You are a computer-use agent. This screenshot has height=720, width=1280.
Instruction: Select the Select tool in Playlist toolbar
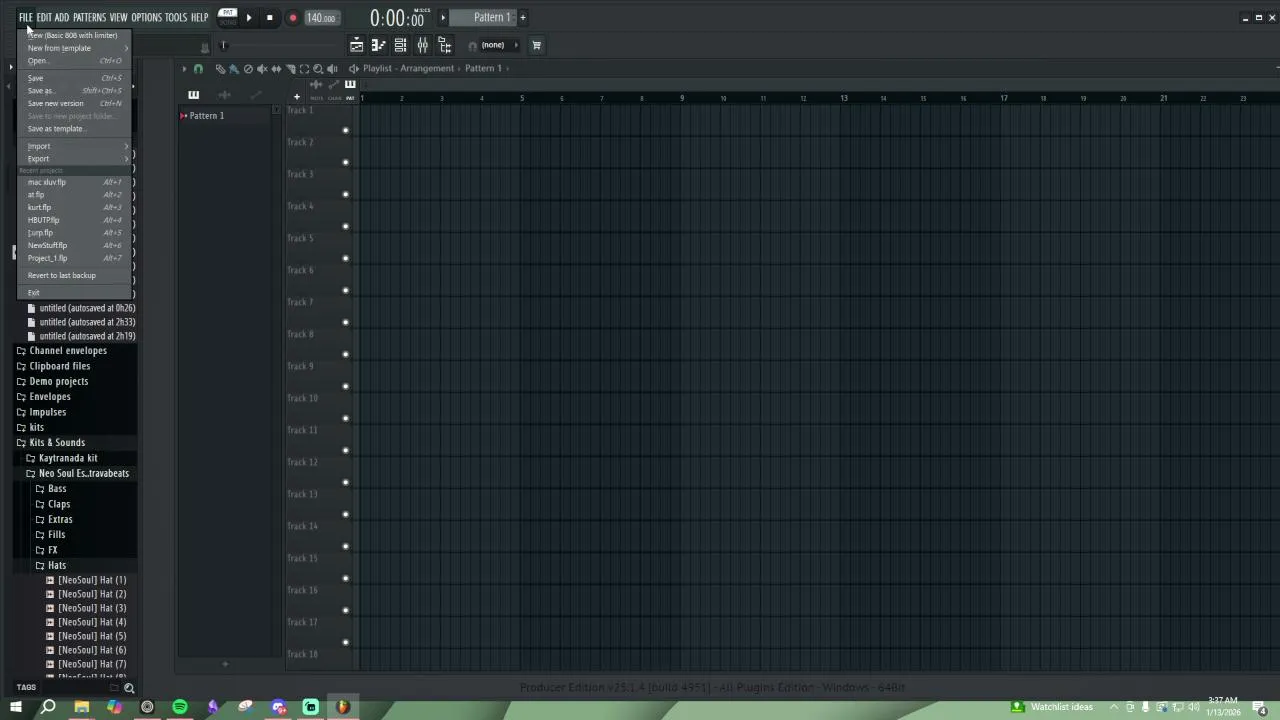click(304, 69)
